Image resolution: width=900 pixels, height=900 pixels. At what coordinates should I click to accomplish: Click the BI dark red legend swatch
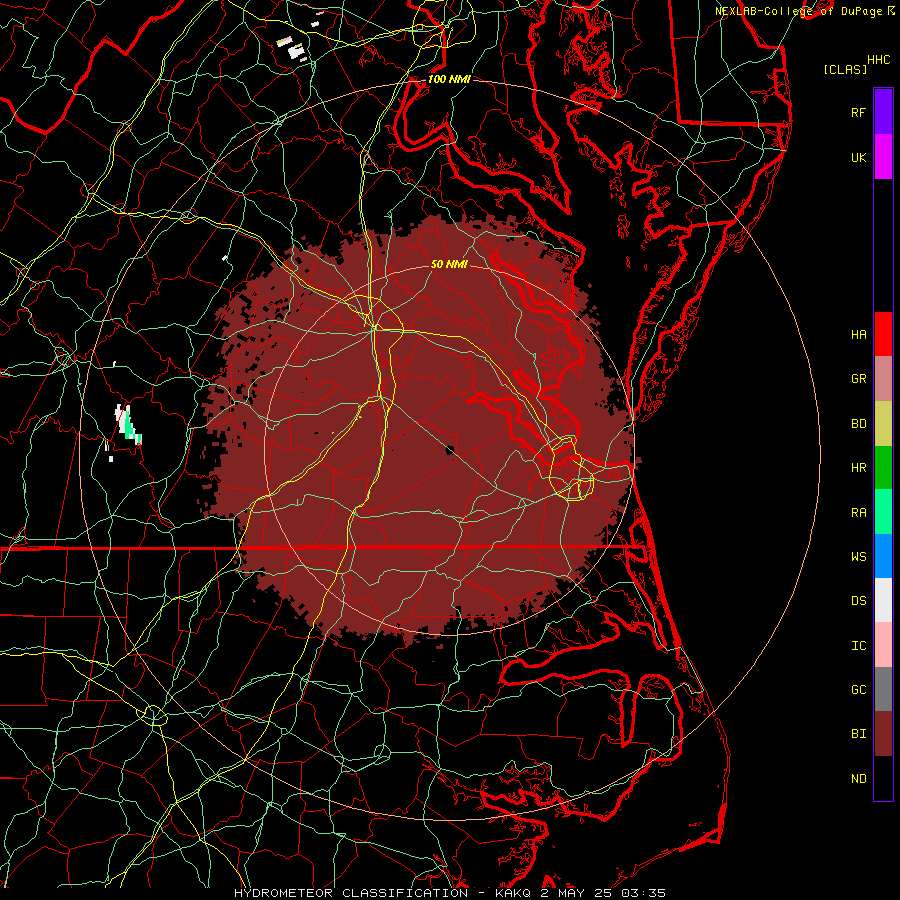[x=883, y=734]
